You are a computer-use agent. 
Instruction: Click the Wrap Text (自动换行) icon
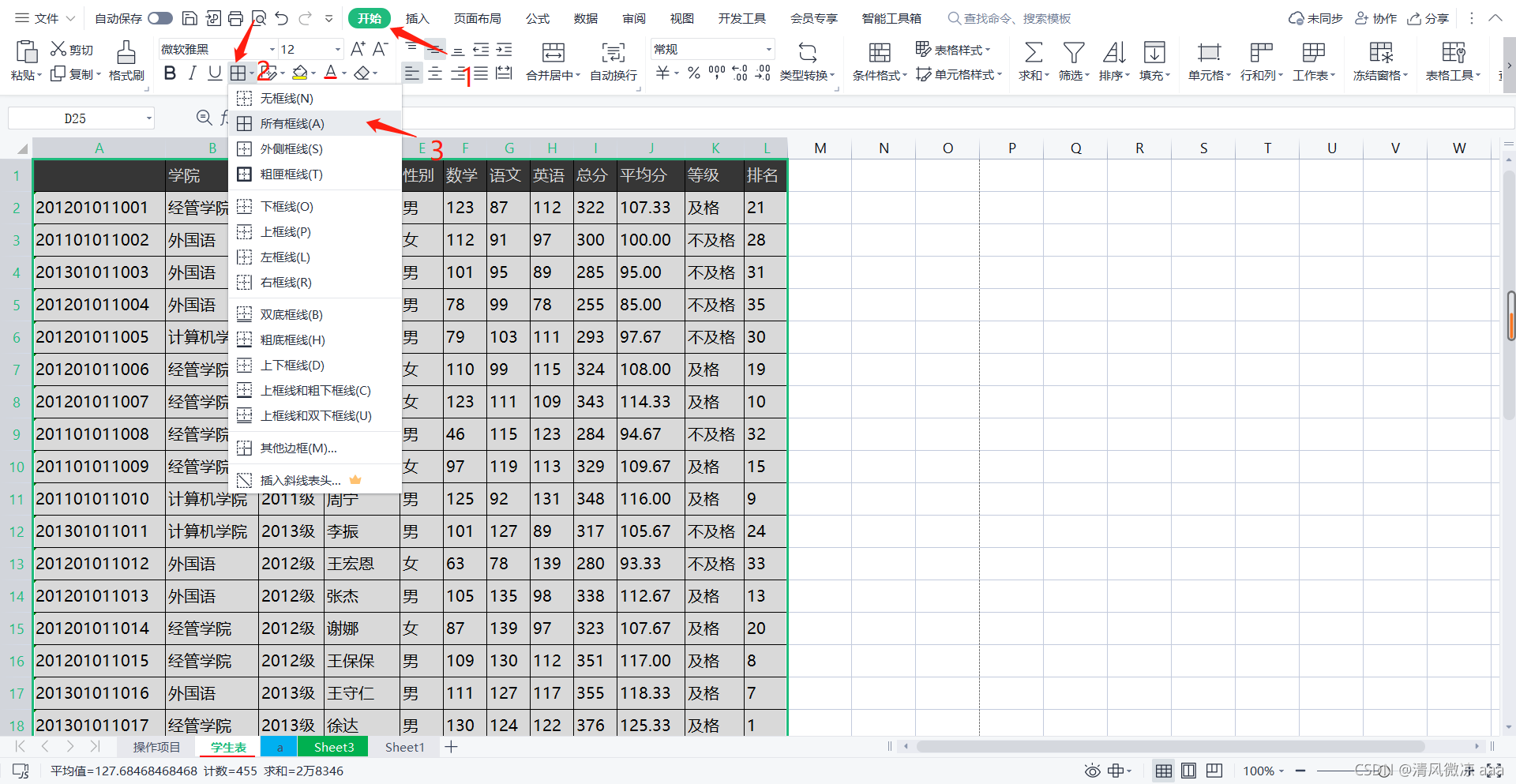point(613,53)
